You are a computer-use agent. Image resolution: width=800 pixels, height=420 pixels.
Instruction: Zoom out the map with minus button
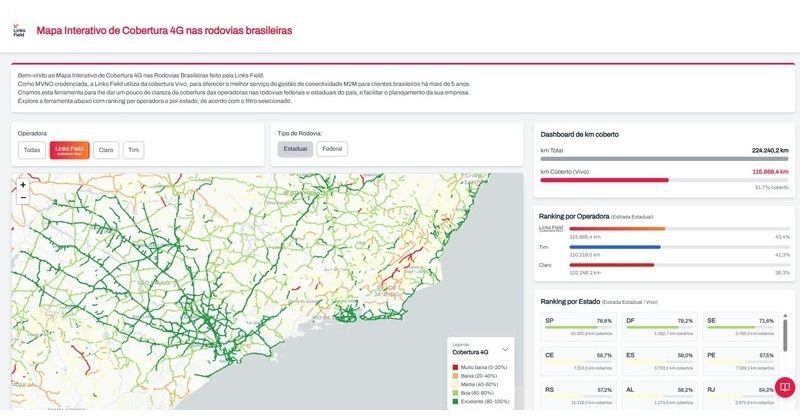click(23, 197)
